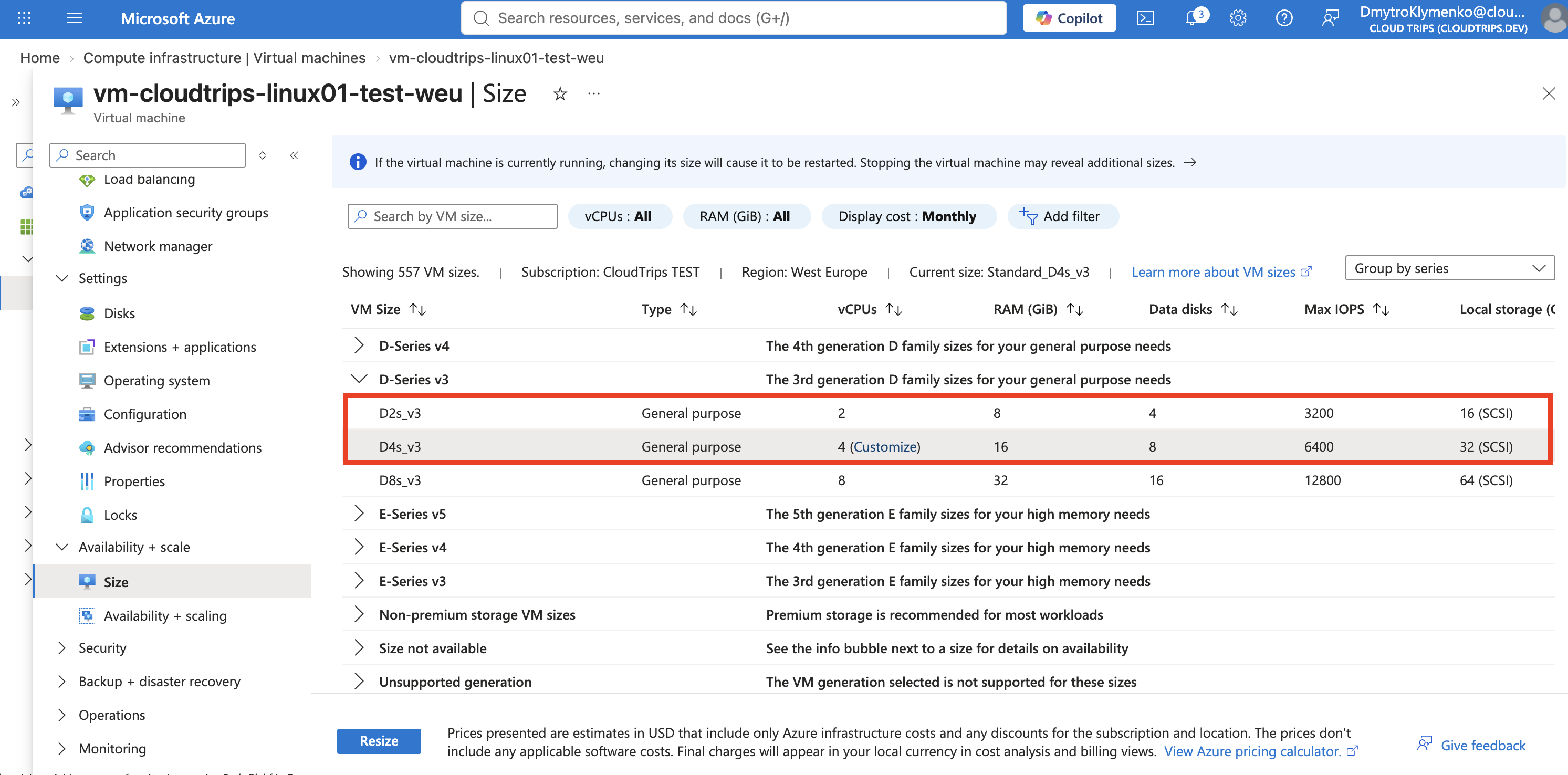
Task: Focus the Search by VM size field
Action: pyautogui.click(x=452, y=216)
